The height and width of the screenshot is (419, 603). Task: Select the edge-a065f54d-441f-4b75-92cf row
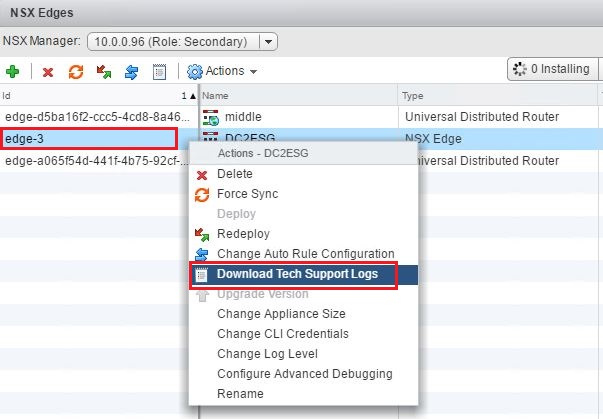97,161
